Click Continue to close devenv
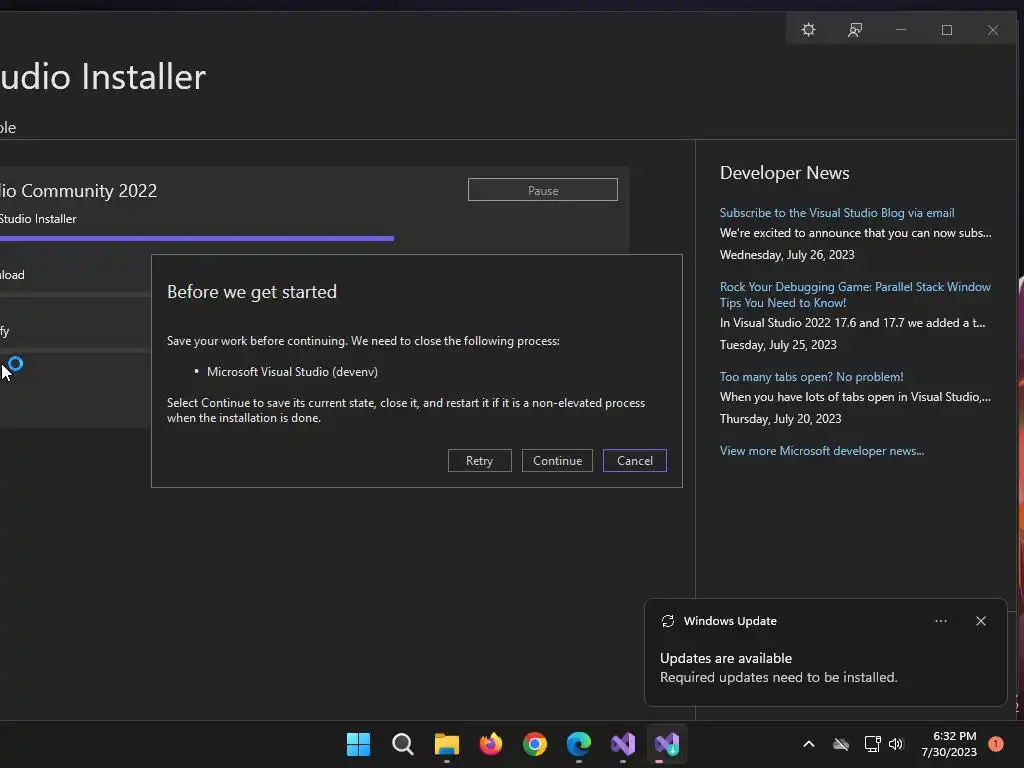1024x768 pixels. coord(557,460)
